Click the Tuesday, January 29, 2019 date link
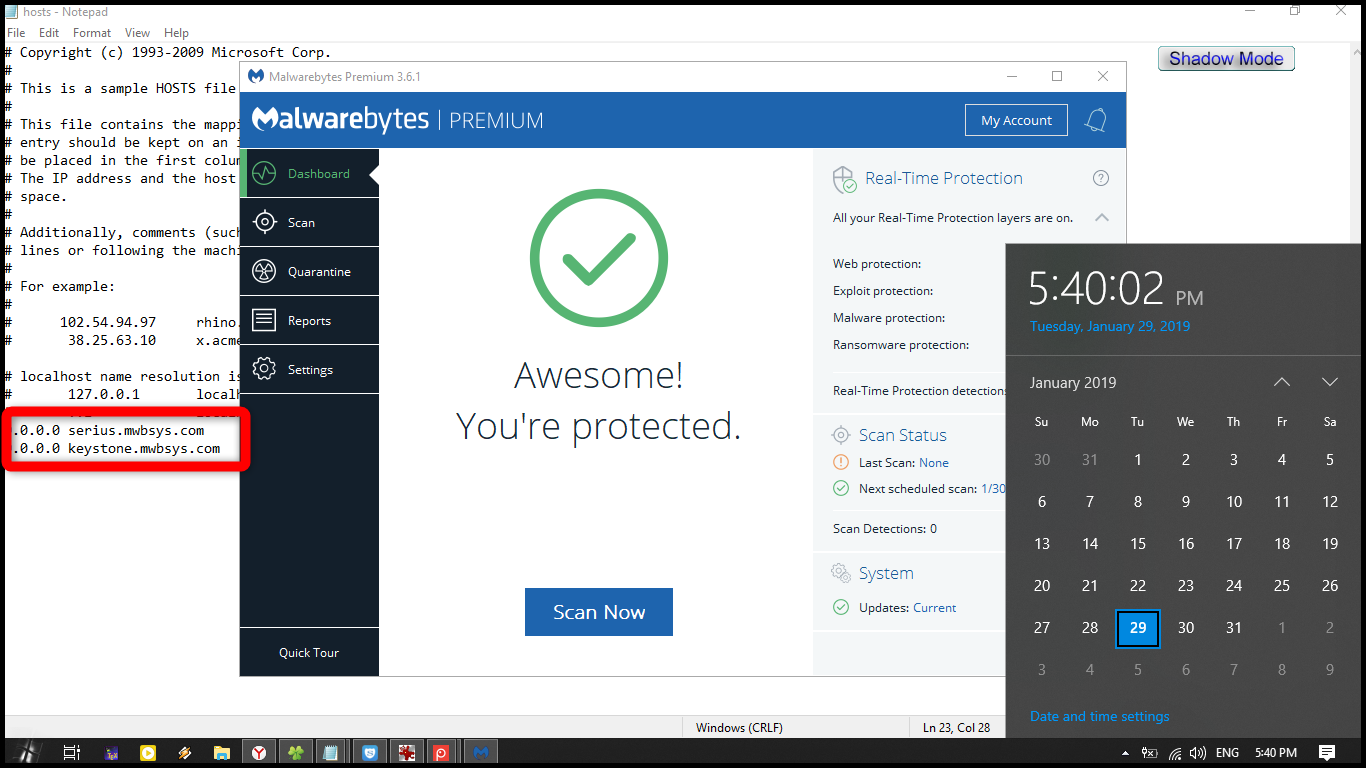The height and width of the screenshot is (768, 1366). pos(1110,326)
